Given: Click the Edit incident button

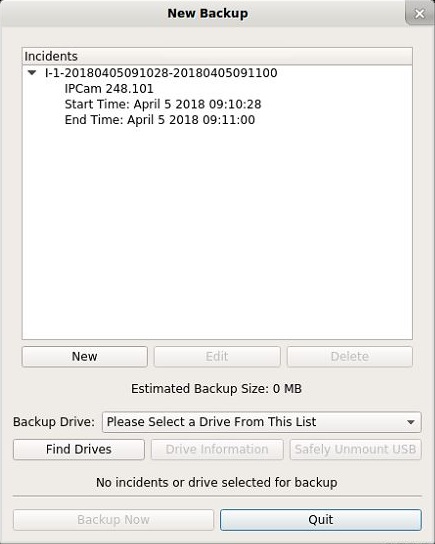Looking at the screenshot, I should 217,356.
